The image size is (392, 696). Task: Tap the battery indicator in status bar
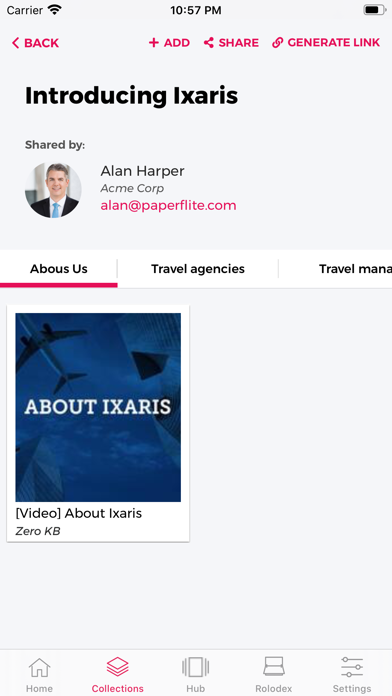(x=375, y=10)
